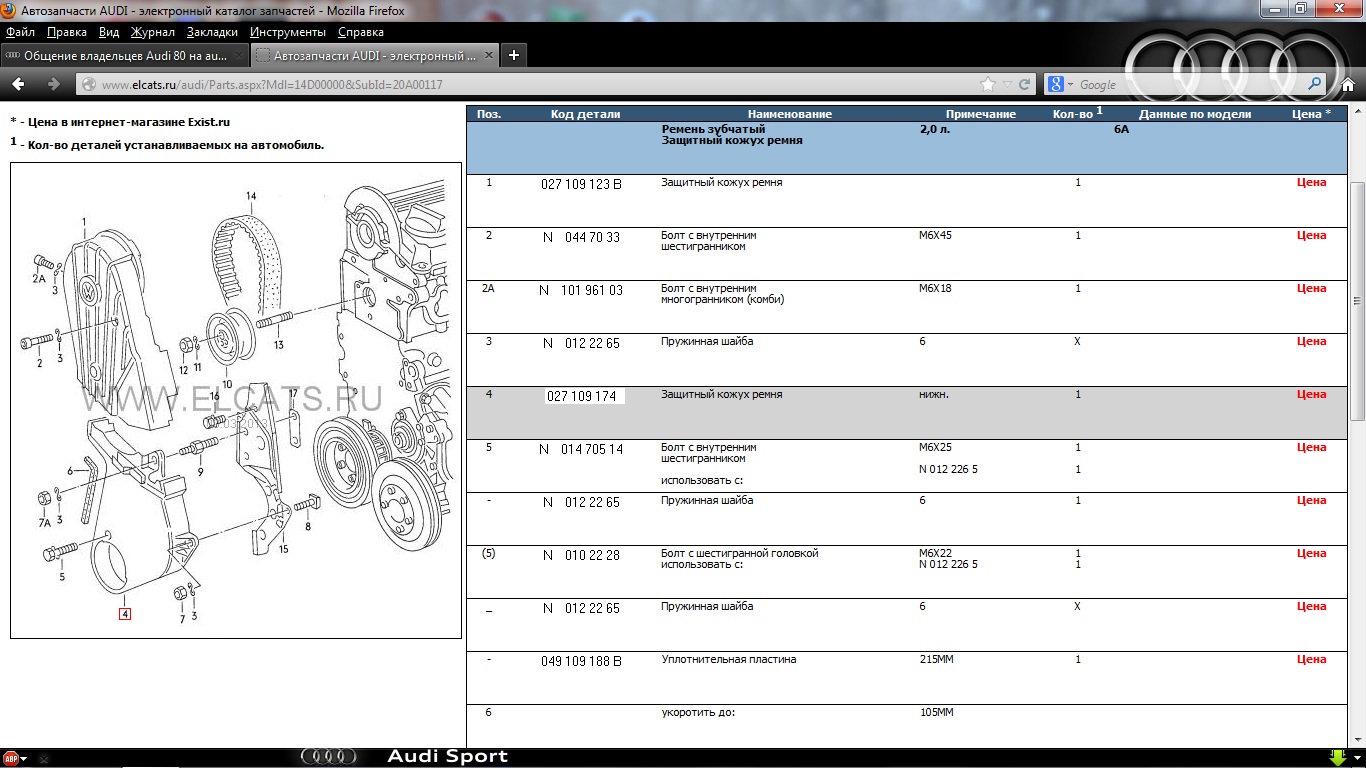Open the Adblock Plus dropdown arrow
The image size is (1366, 768).
[x=23, y=759]
